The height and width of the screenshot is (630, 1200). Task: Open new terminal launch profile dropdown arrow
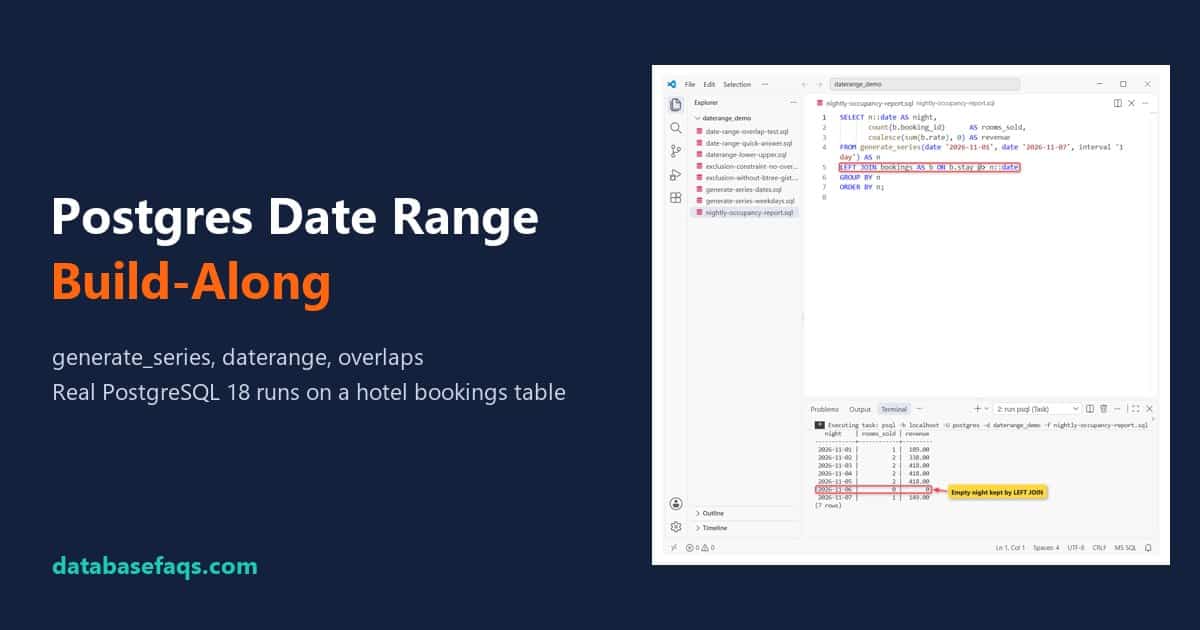tap(986, 408)
